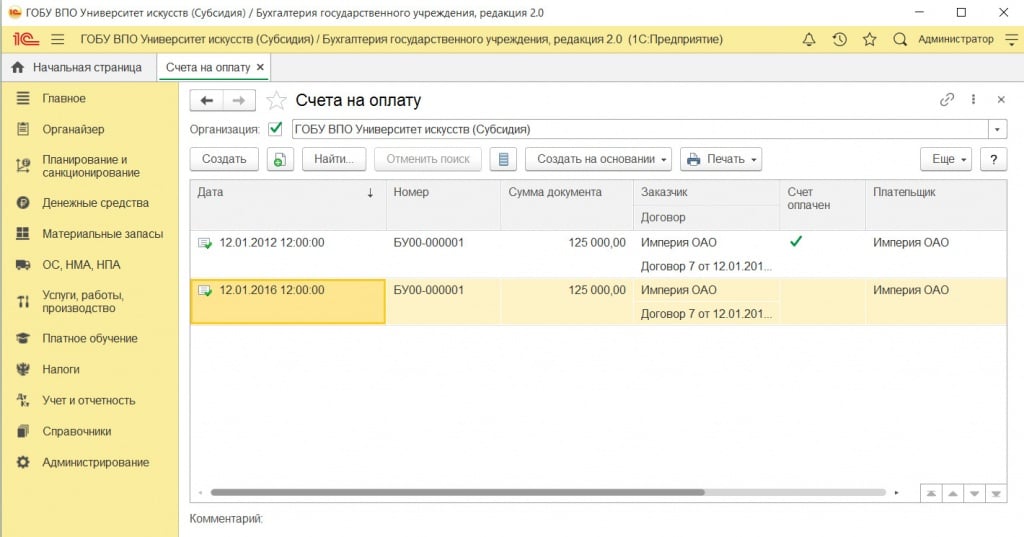This screenshot has width=1024, height=537.
Task: Click the horizontal scrollbar of the list
Action: pos(457,492)
